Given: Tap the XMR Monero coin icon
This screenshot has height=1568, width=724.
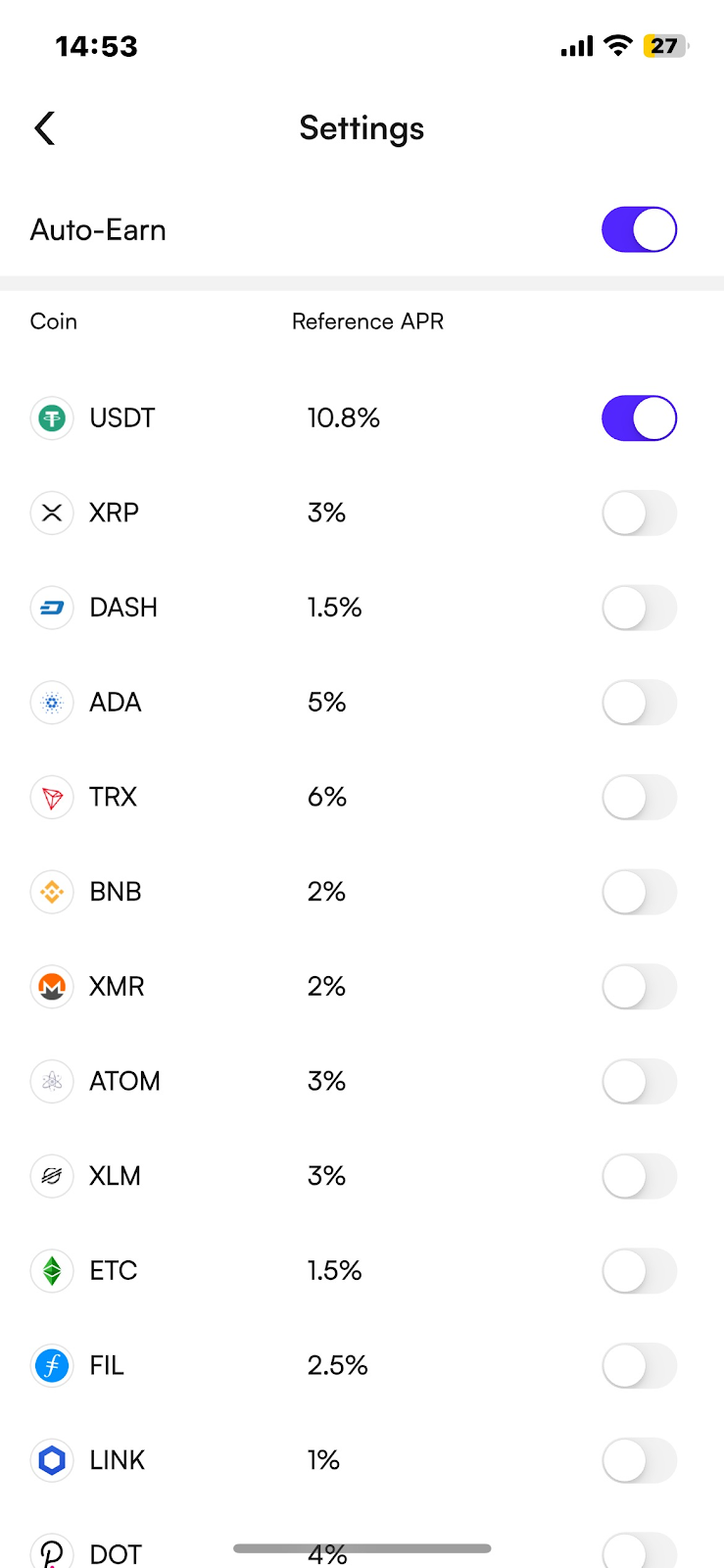Looking at the screenshot, I should [x=52, y=987].
